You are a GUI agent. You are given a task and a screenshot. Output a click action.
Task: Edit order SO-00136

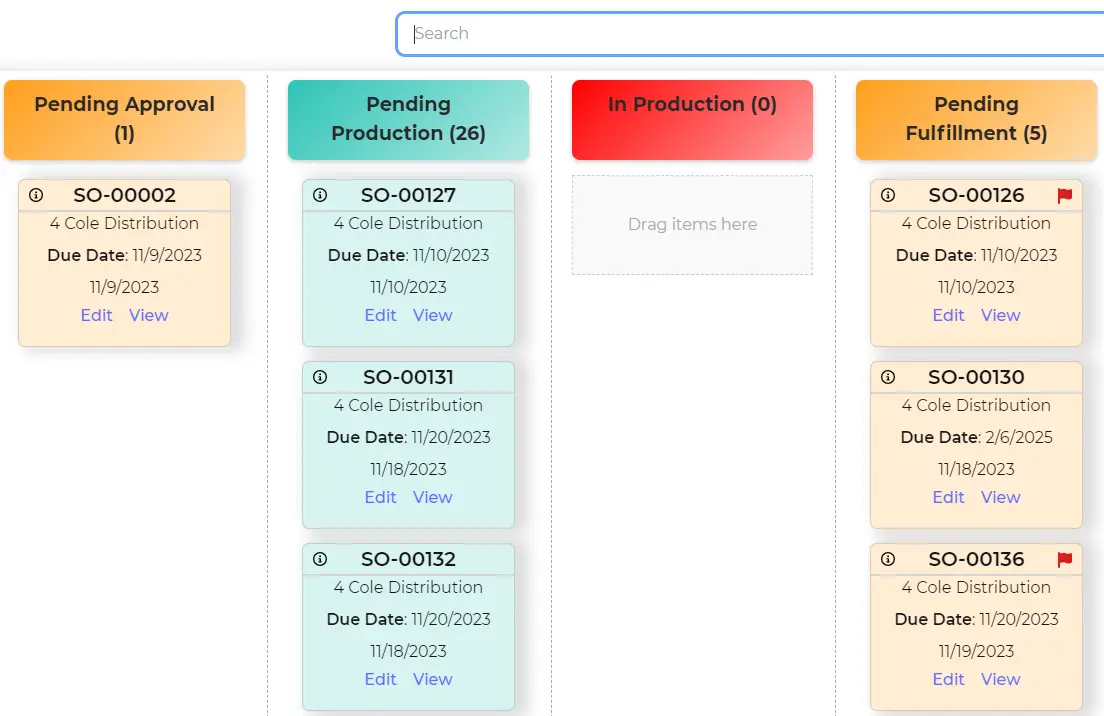948,679
